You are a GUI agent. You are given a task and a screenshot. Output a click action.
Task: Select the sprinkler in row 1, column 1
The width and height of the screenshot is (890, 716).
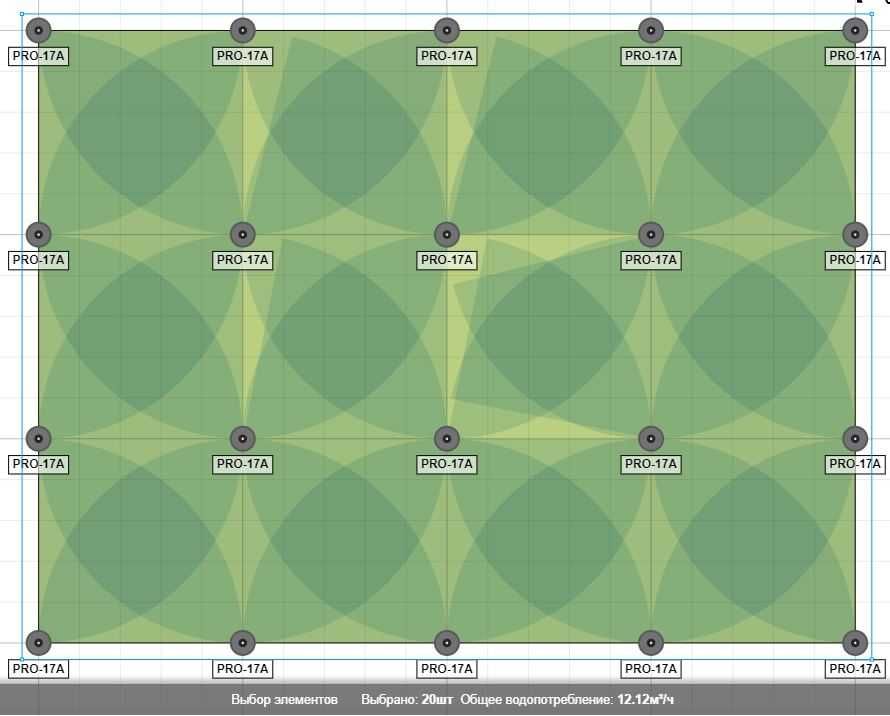39,30
